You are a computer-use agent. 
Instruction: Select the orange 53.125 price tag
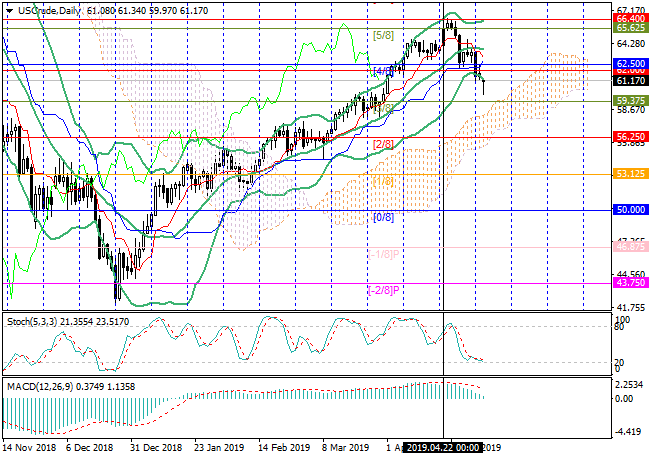click(629, 174)
